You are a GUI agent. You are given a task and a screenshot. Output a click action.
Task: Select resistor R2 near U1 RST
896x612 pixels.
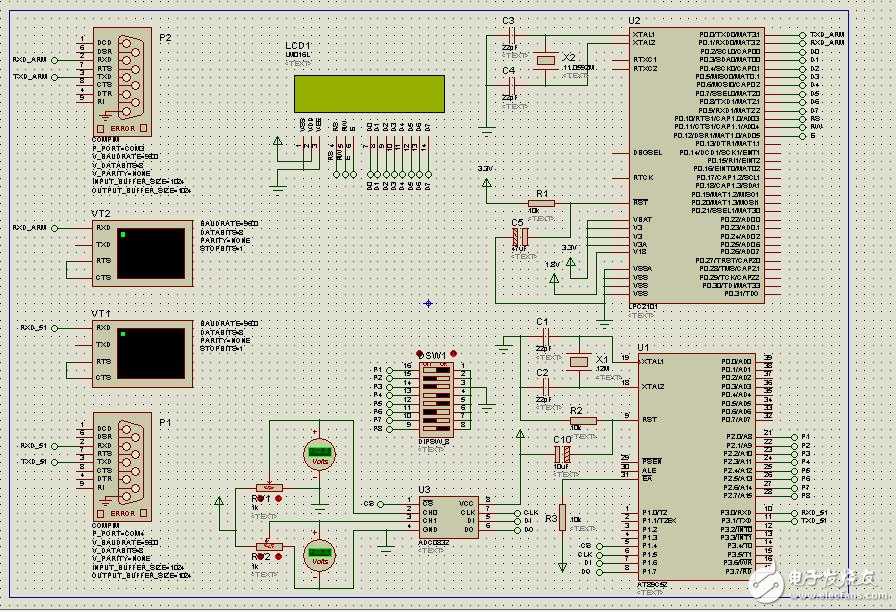click(583, 421)
